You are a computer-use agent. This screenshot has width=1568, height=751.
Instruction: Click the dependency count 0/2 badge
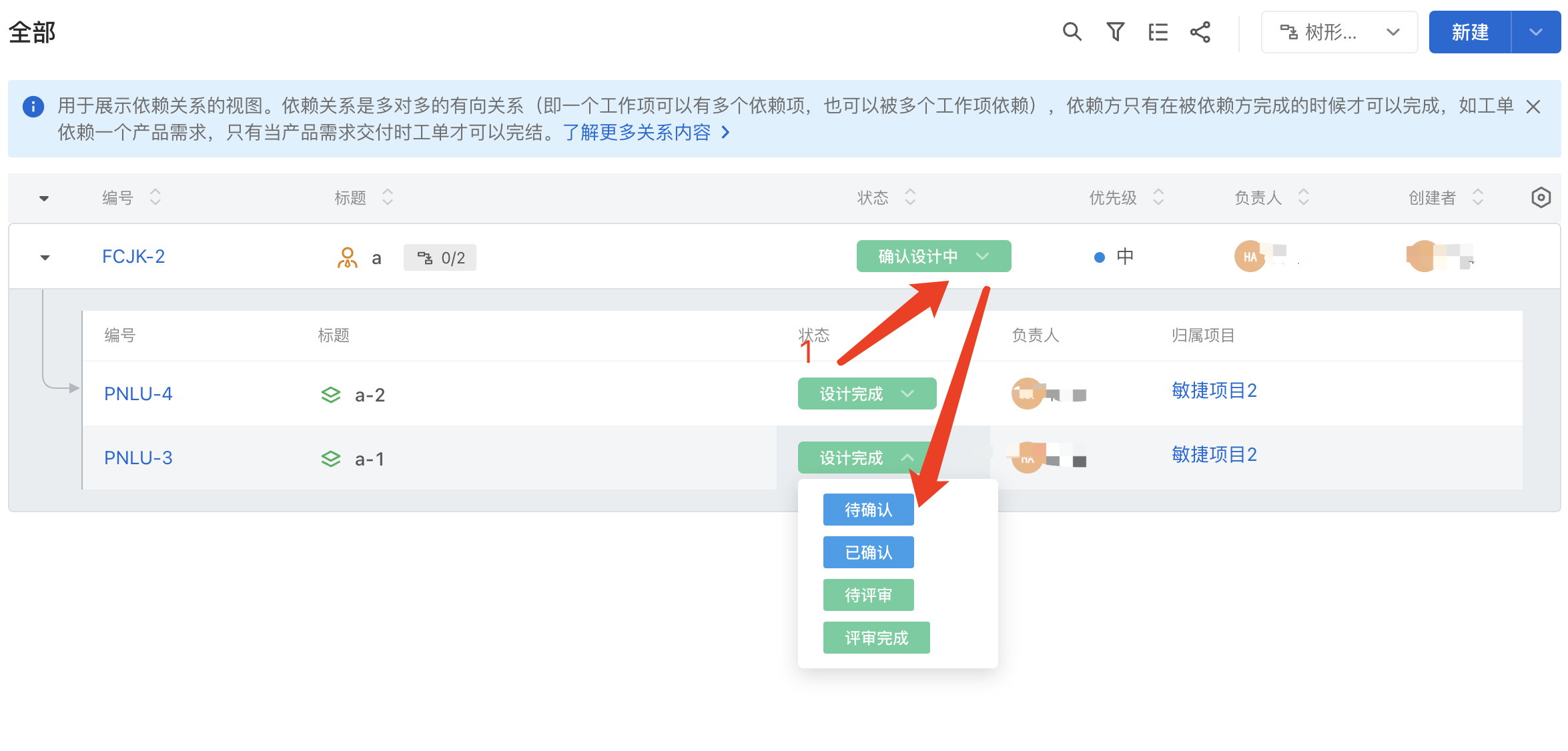(440, 258)
